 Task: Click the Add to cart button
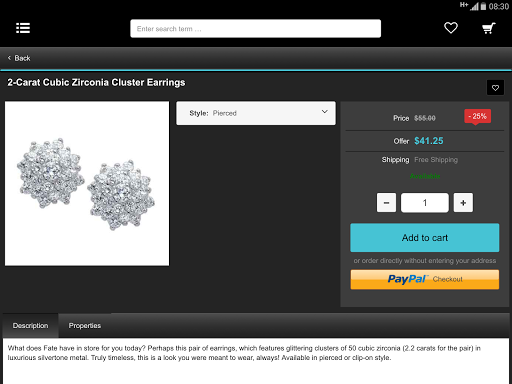point(425,238)
